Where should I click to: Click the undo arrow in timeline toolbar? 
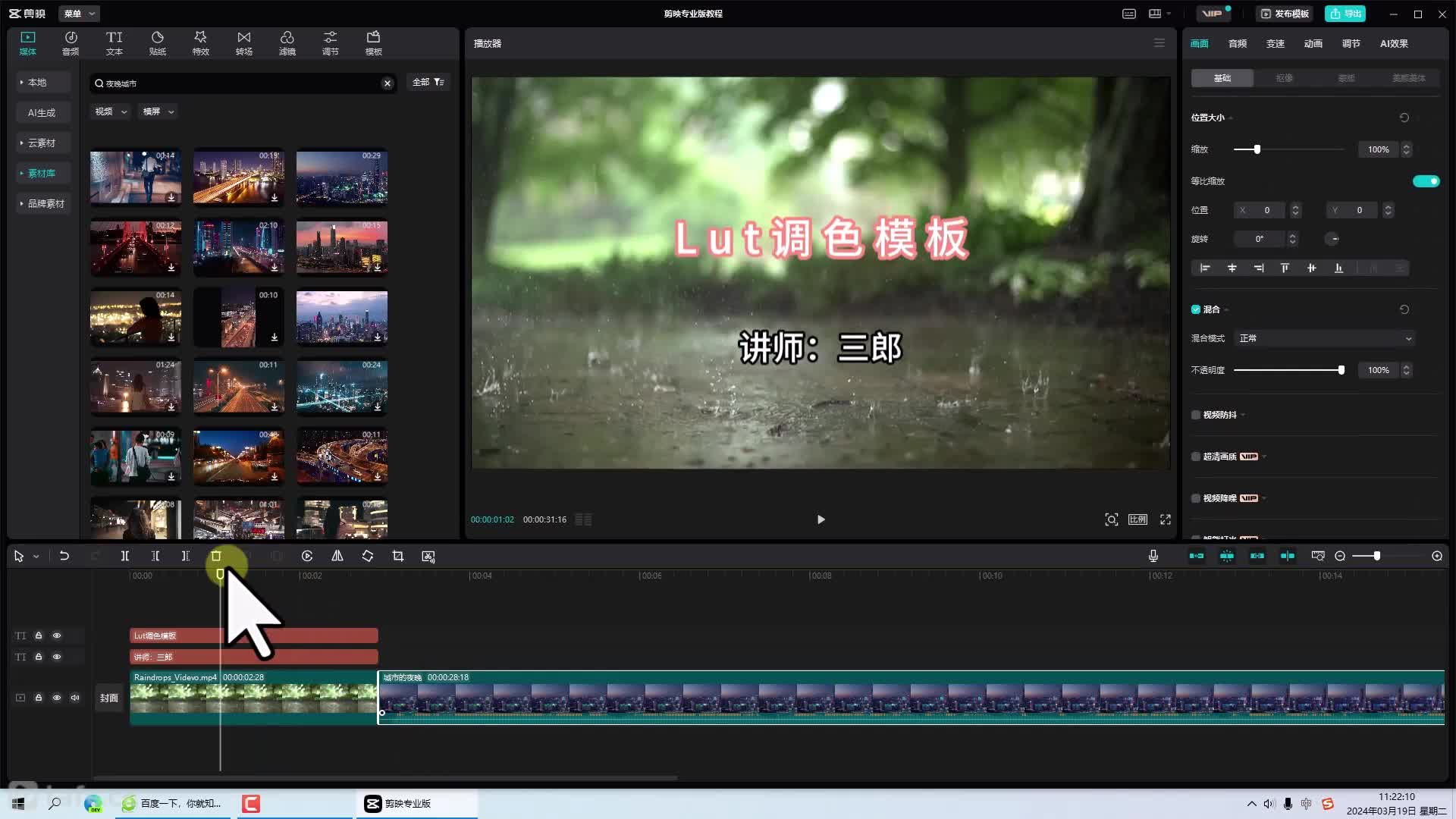click(x=64, y=556)
